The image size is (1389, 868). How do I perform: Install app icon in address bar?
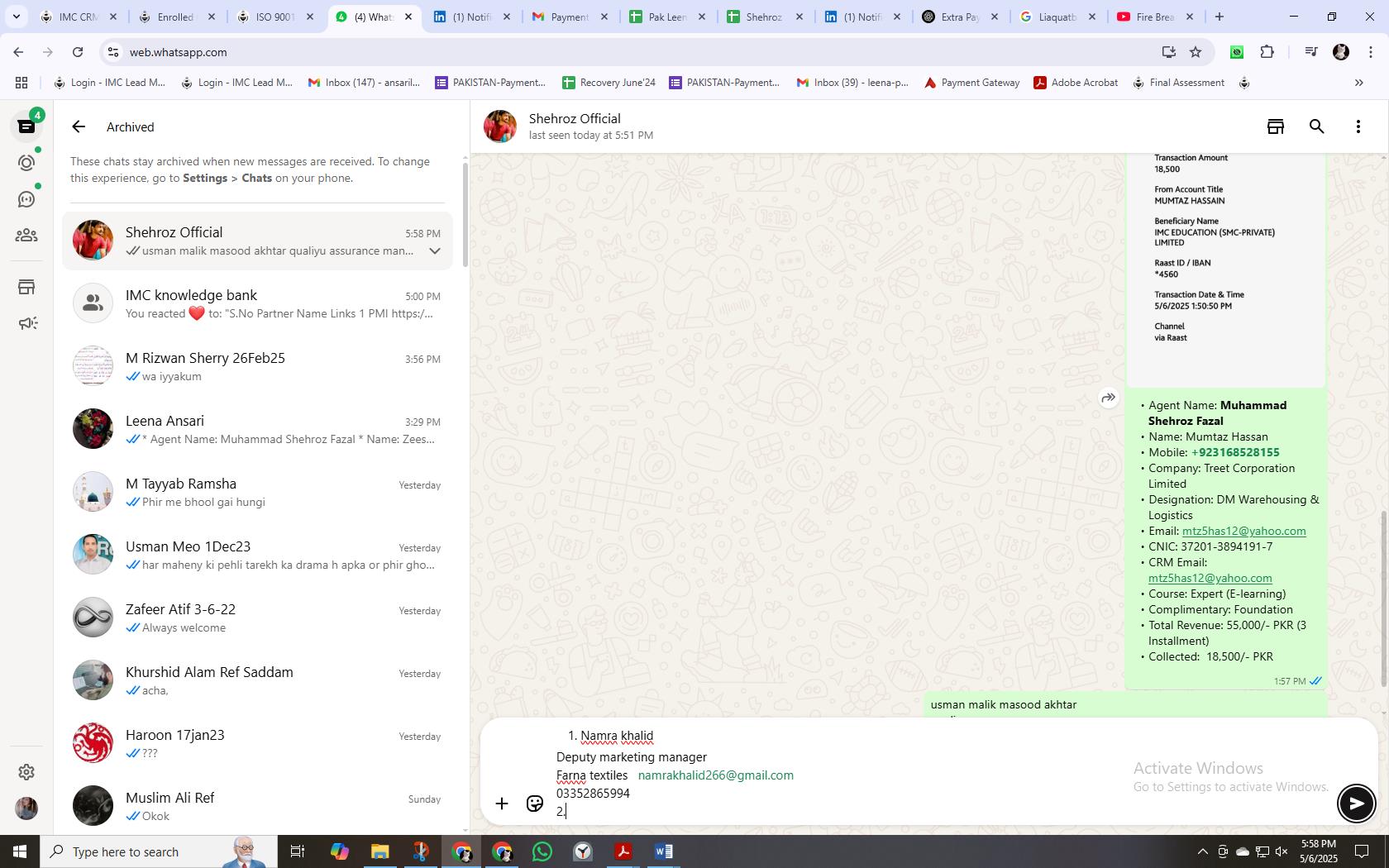click(1168, 52)
